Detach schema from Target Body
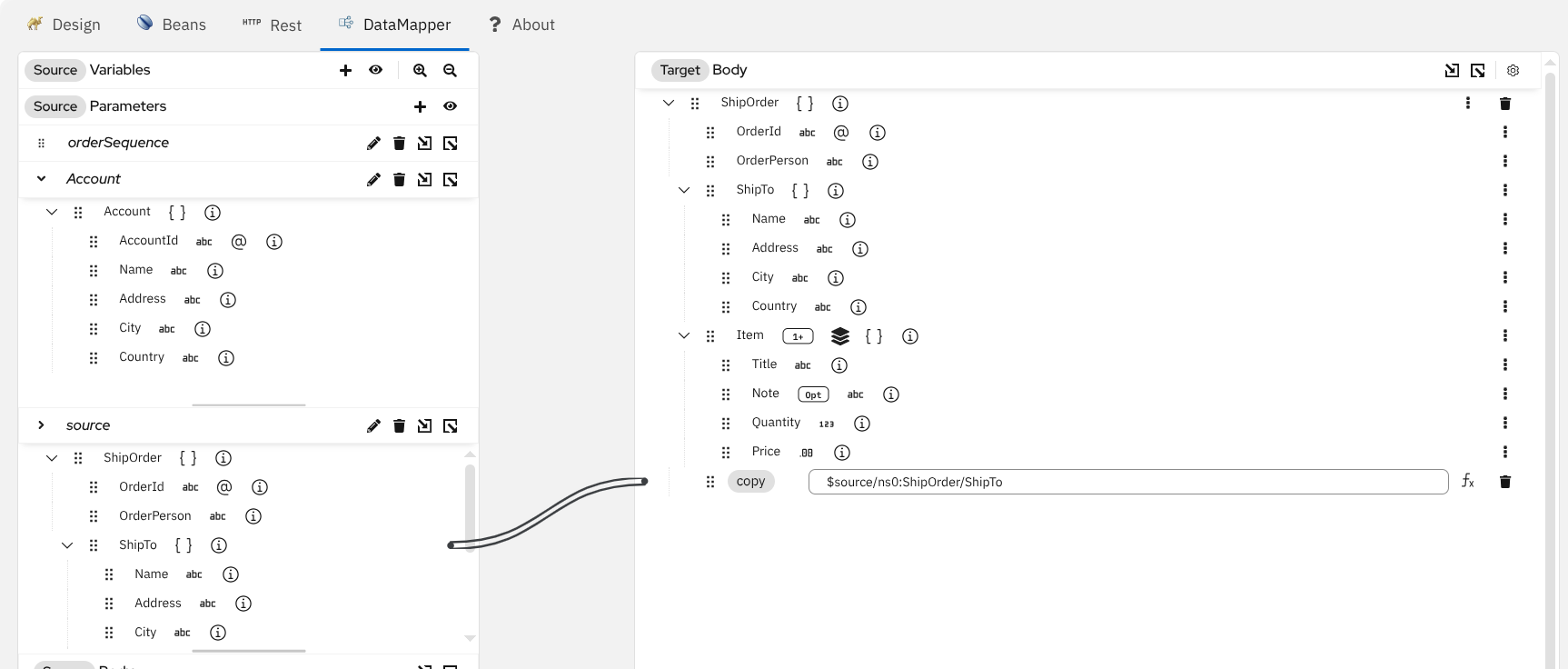 pos(1478,70)
